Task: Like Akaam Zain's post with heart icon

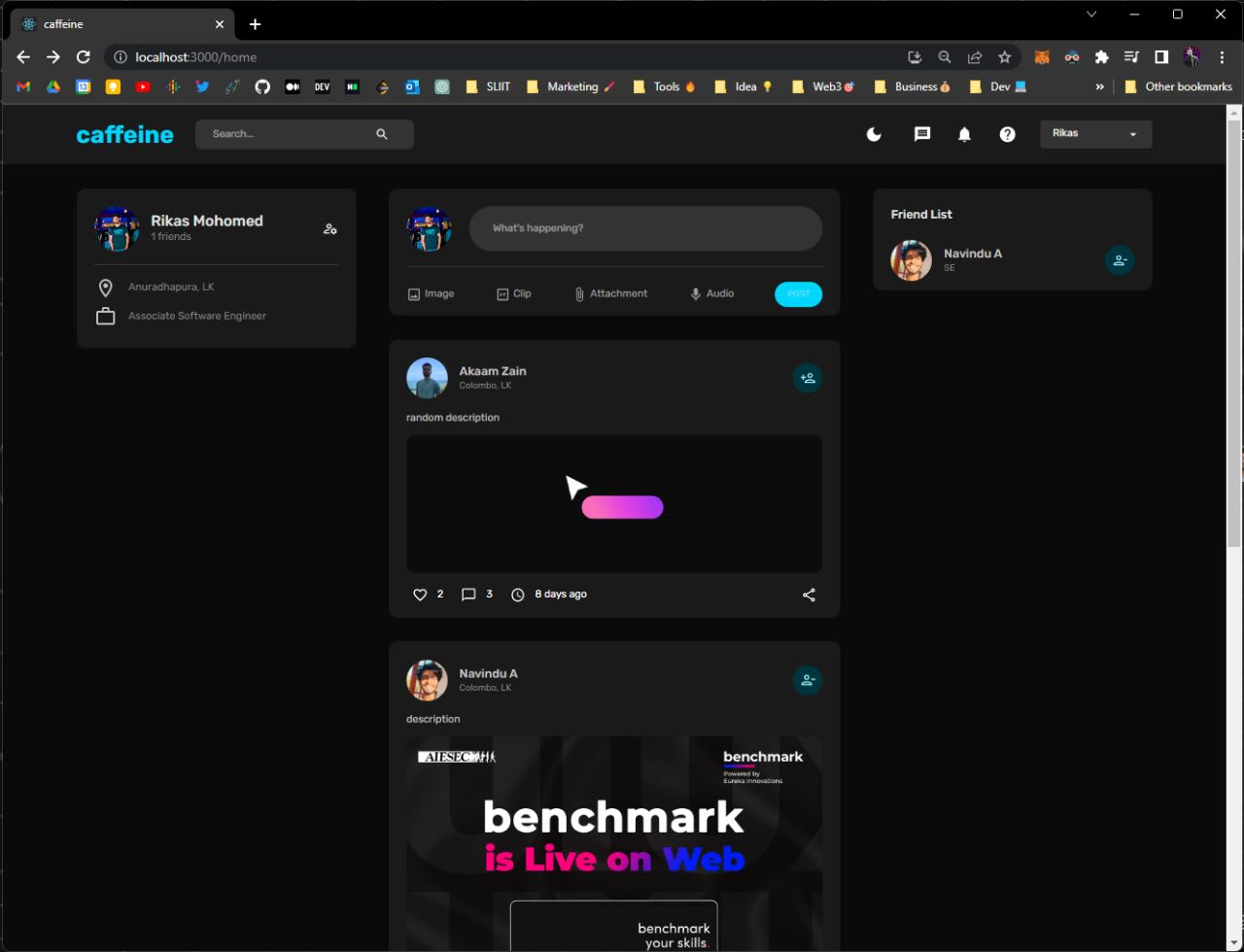Action: pyautogui.click(x=420, y=595)
